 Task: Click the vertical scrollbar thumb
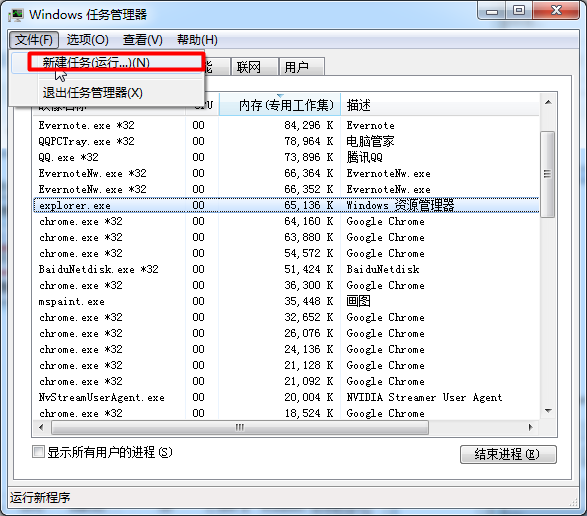pos(548,174)
